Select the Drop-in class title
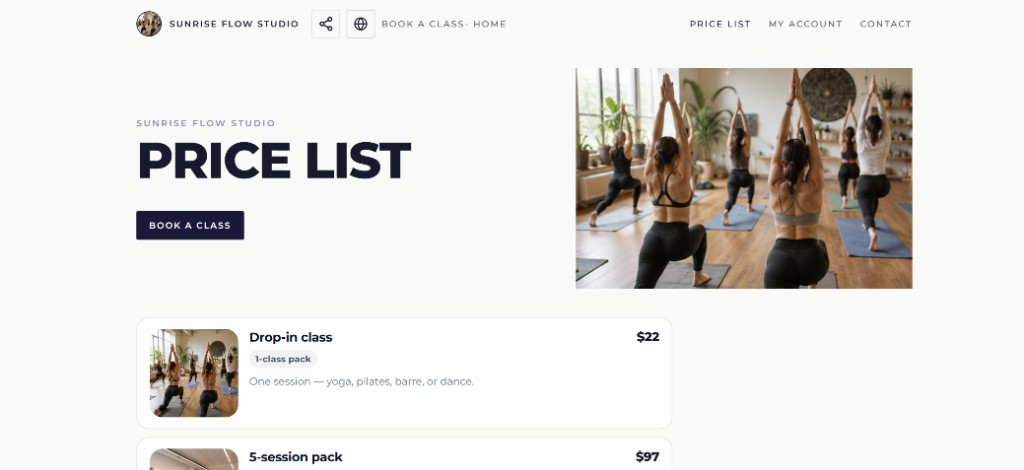This screenshot has height=470, width=1024. pos(291,337)
